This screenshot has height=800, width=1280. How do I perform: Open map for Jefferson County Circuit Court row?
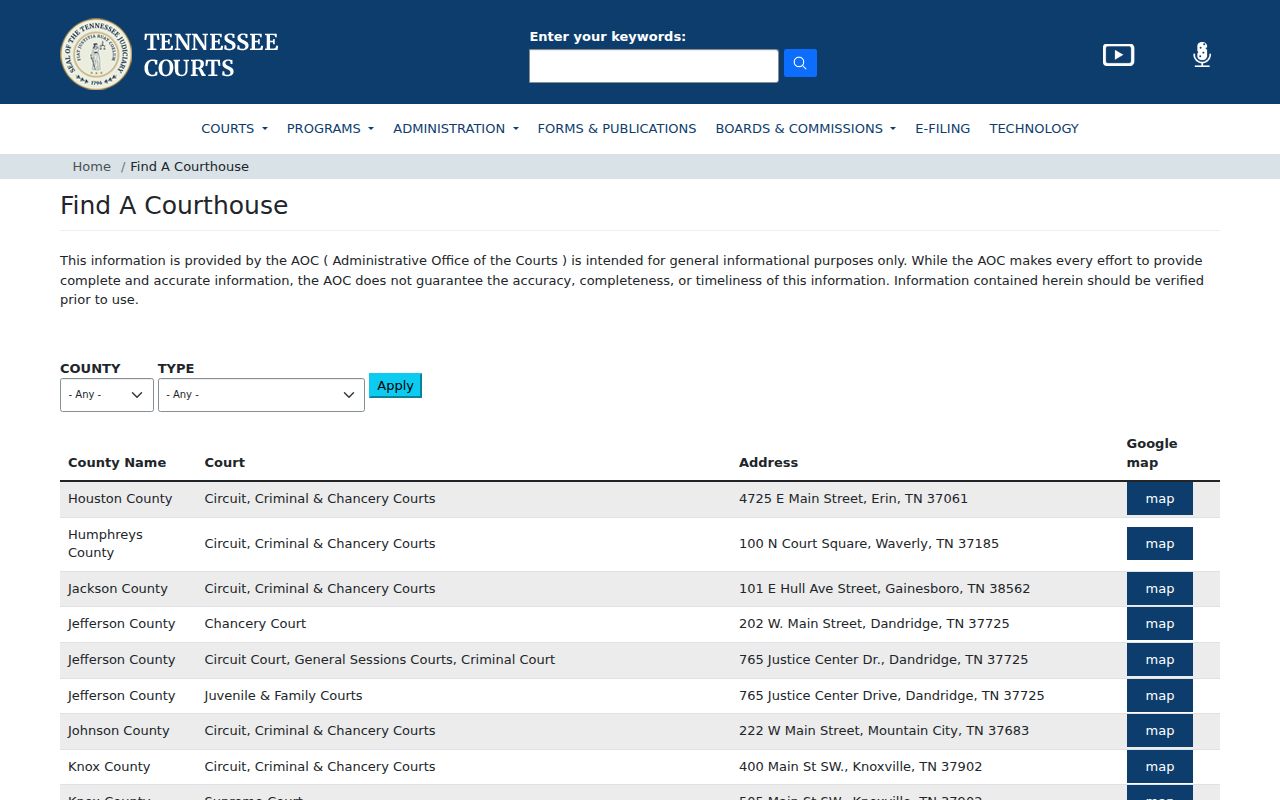click(x=1160, y=660)
